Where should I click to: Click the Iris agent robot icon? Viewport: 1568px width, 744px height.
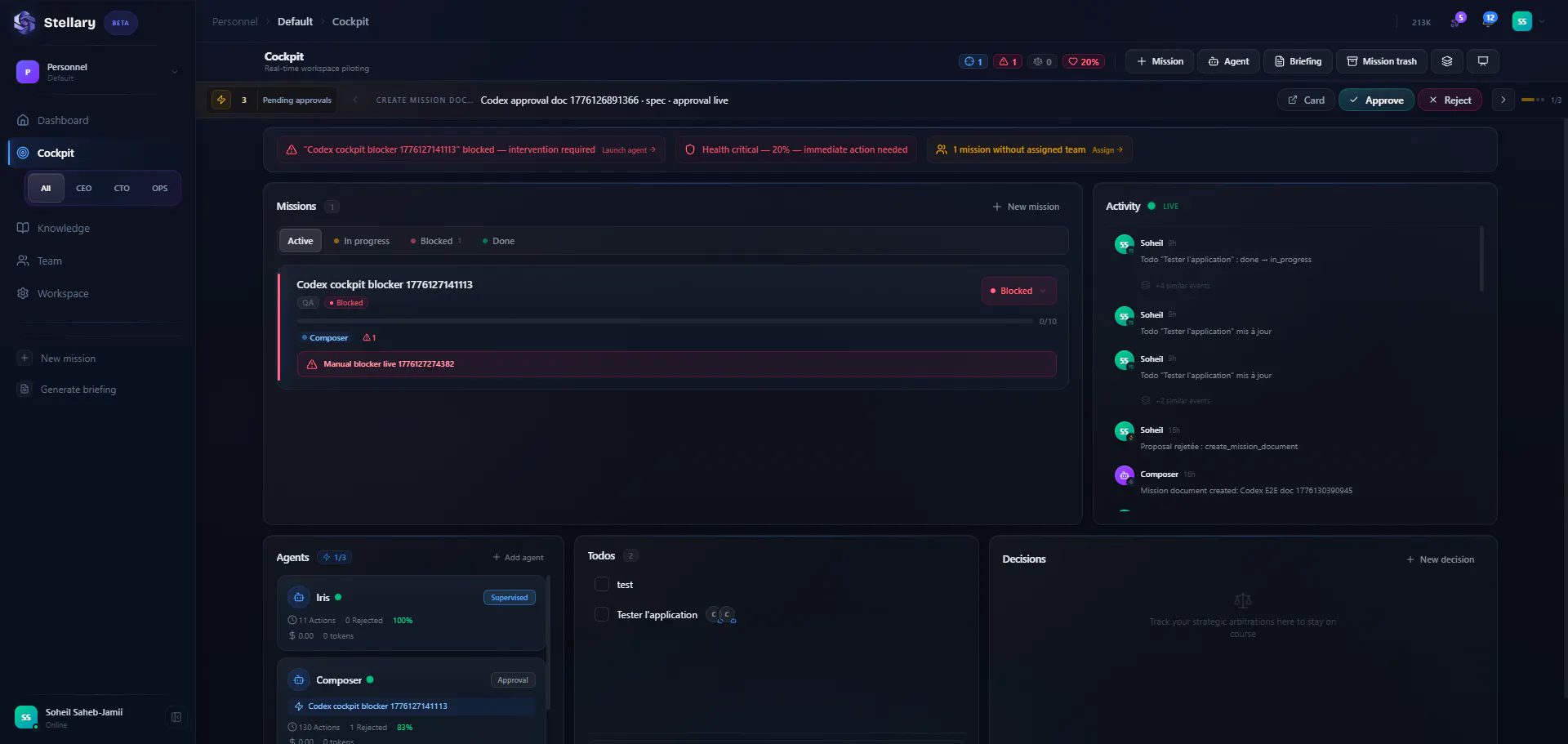click(x=299, y=597)
